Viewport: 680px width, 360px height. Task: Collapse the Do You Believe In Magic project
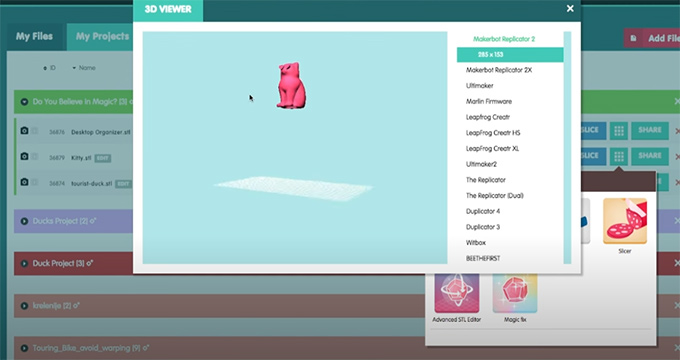coord(24,102)
